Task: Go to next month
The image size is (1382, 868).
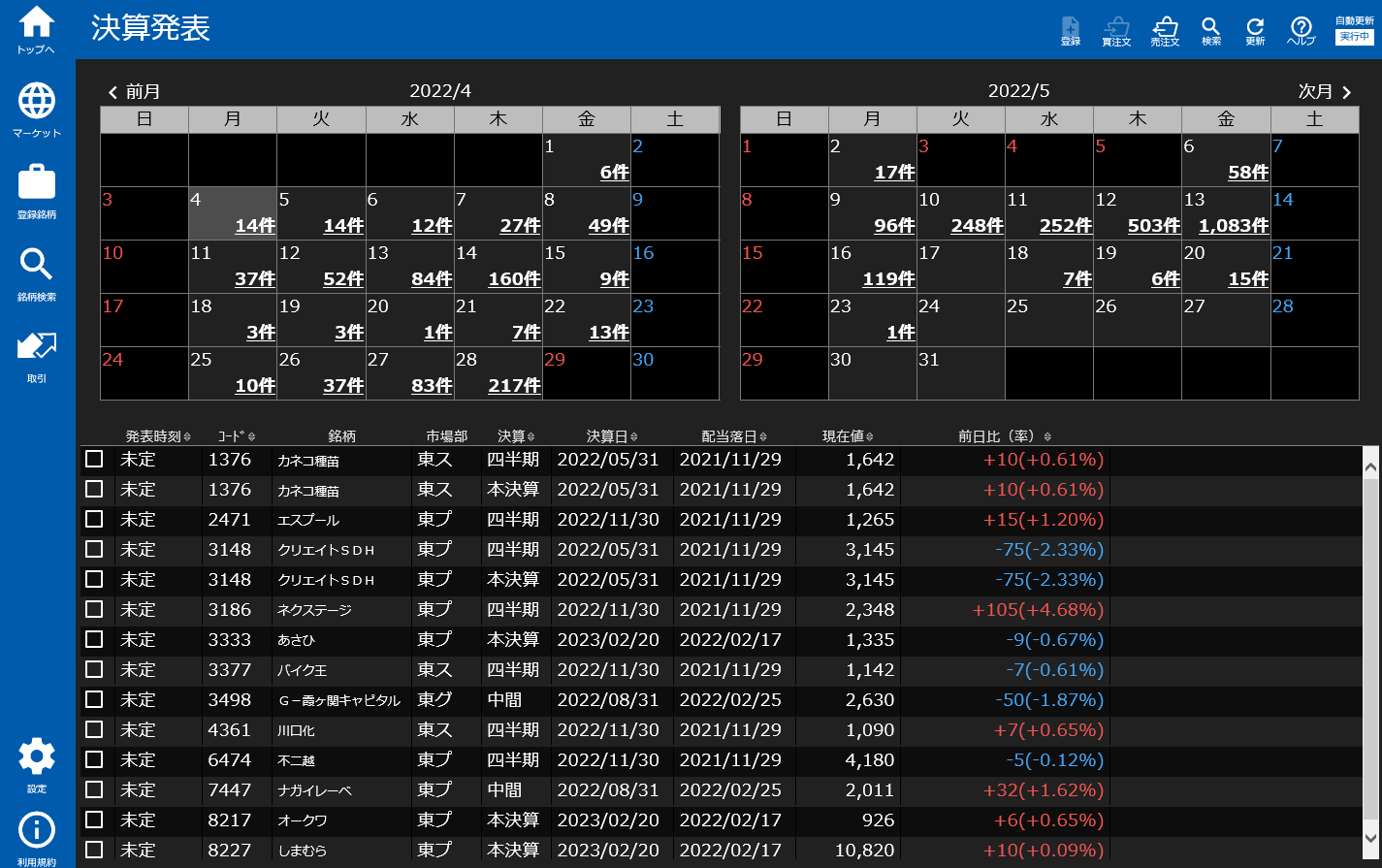Action: (x=1325, y=92)
